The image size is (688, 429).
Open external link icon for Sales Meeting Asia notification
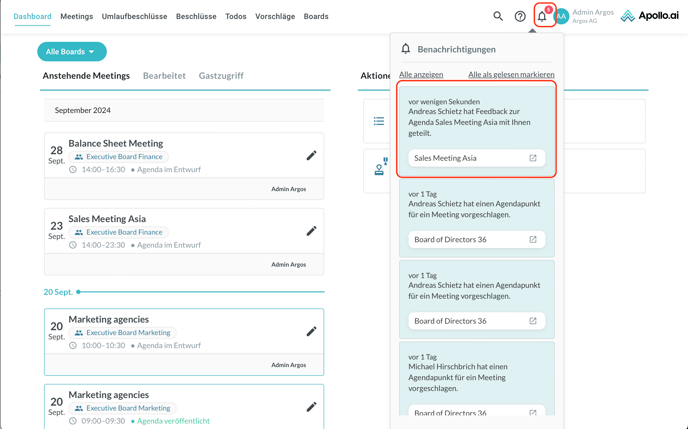click(533, 158)
